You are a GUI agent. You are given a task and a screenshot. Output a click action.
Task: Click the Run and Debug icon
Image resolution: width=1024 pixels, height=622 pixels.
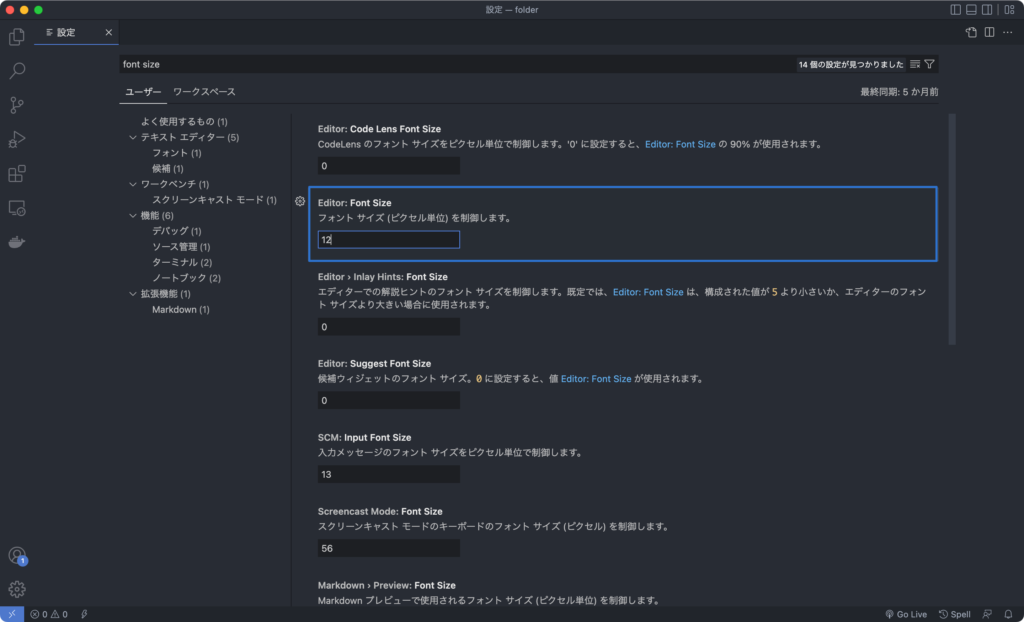pos(16,138)
